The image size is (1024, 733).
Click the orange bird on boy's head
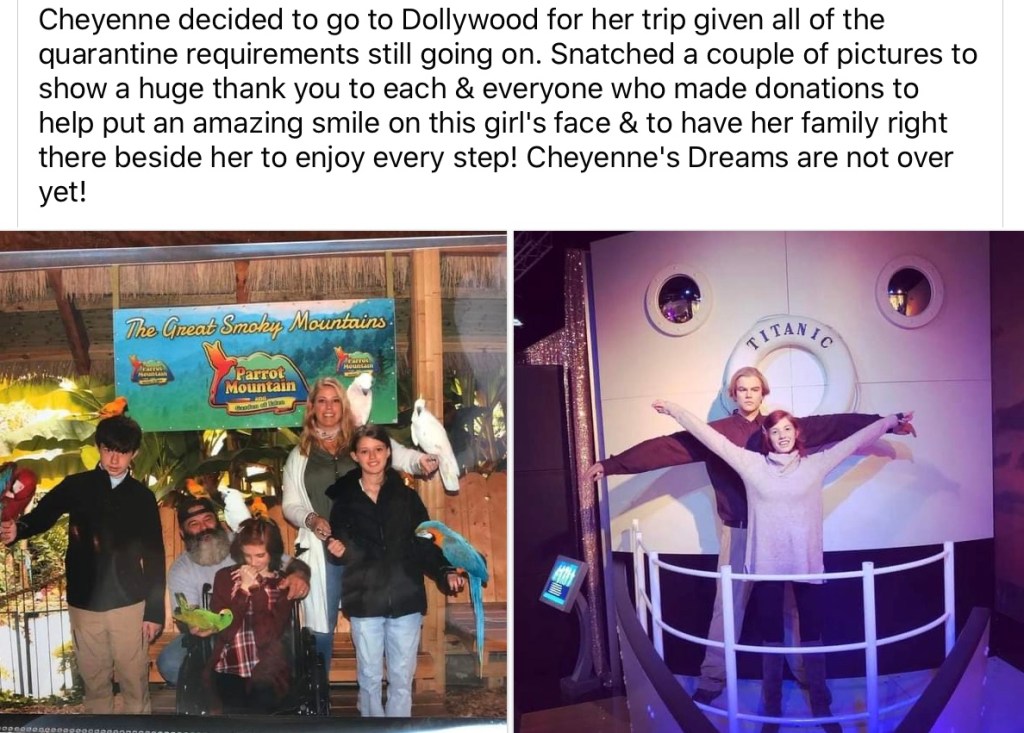point(112,408)
